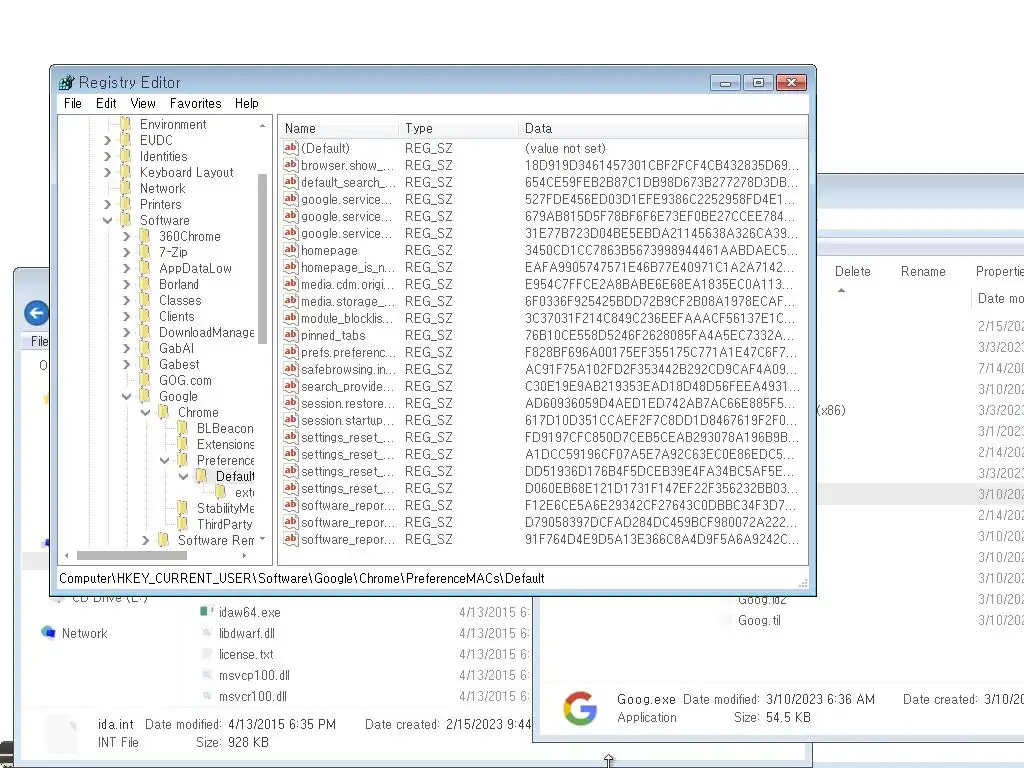Image resolution: width=1024 pixels, height=768 pixels.
Task: Open the Edit menu in Registry Editor
Action: pyautogui.click(x=106, y=103)
